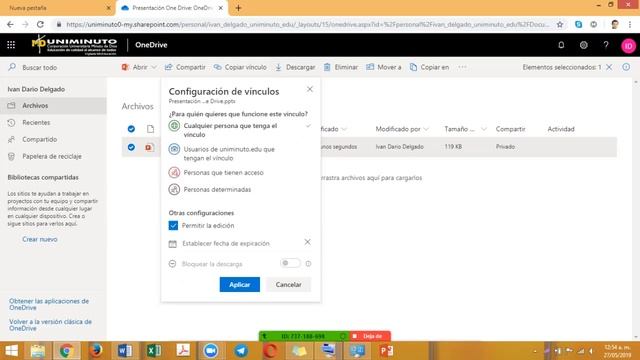640x360 pixels.
Task: Open the help question mark icon
Action: (606, 45)
